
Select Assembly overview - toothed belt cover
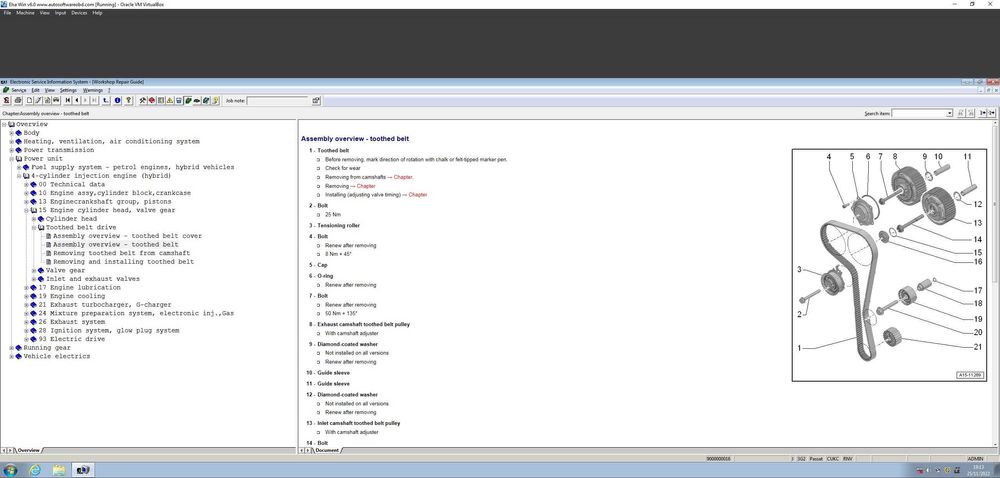[127, 236]
